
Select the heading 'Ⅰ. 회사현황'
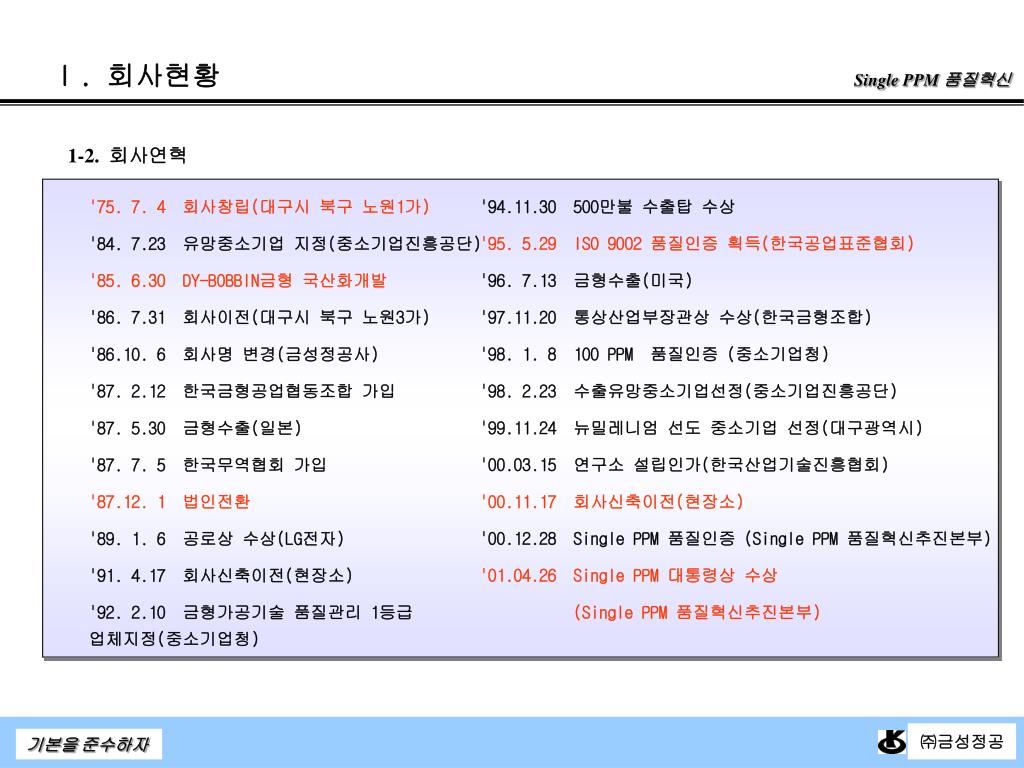[138, 75]
